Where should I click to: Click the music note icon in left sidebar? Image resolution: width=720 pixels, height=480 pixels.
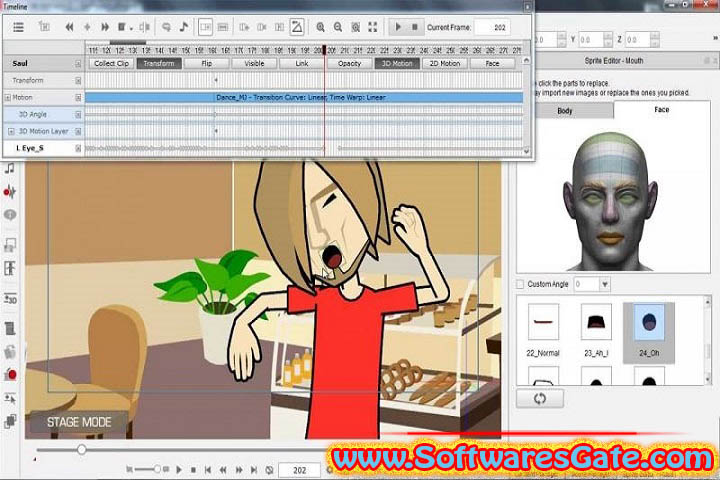(x=10, y=169)
